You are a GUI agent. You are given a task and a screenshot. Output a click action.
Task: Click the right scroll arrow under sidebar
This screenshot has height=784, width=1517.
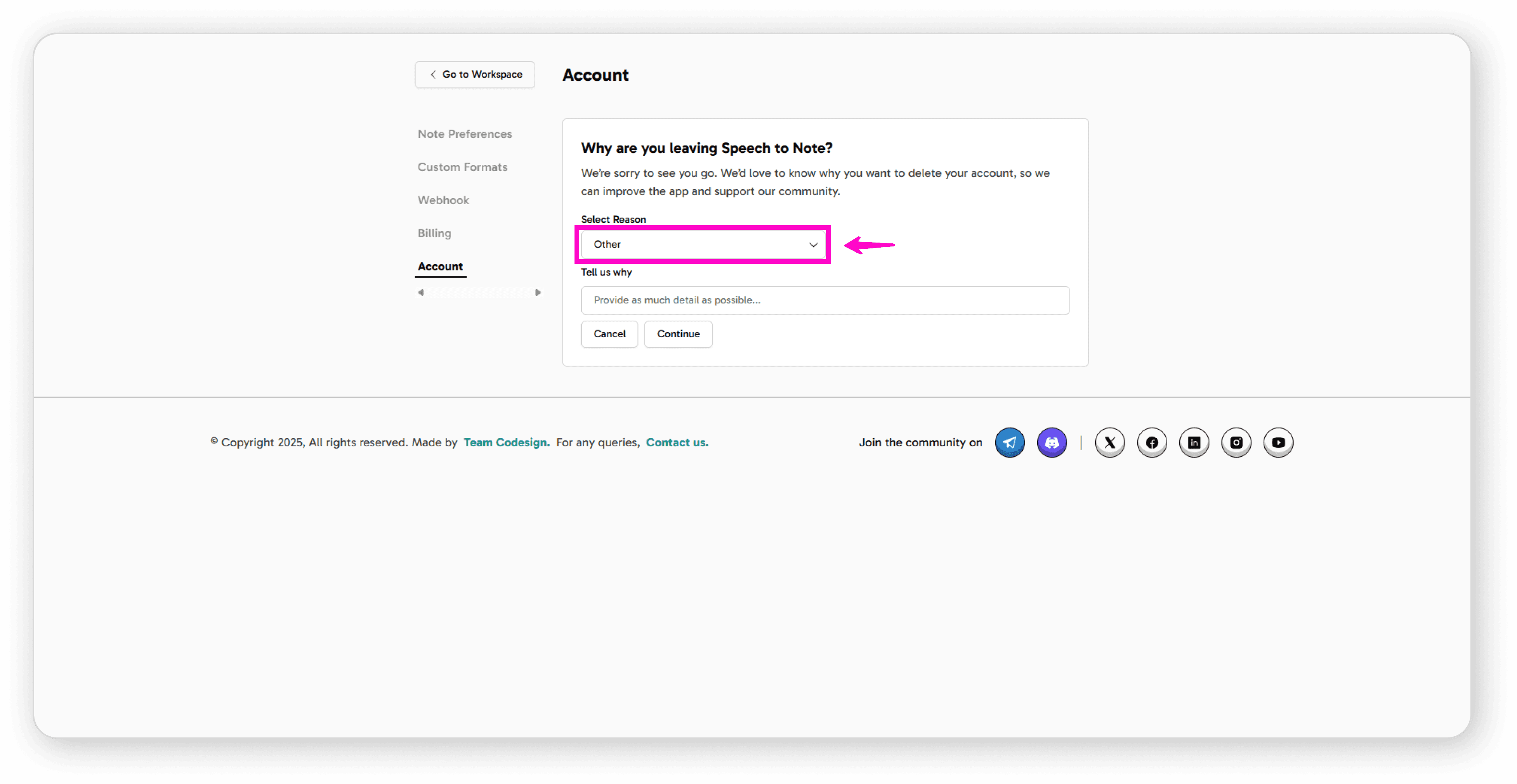click(x=538, y=293)
